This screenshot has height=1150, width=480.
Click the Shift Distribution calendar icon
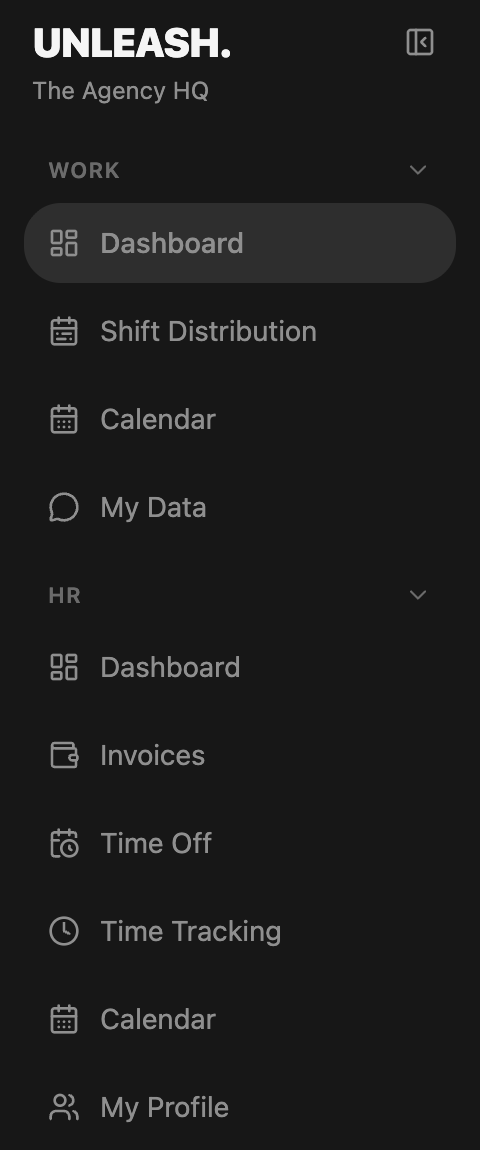64,331
